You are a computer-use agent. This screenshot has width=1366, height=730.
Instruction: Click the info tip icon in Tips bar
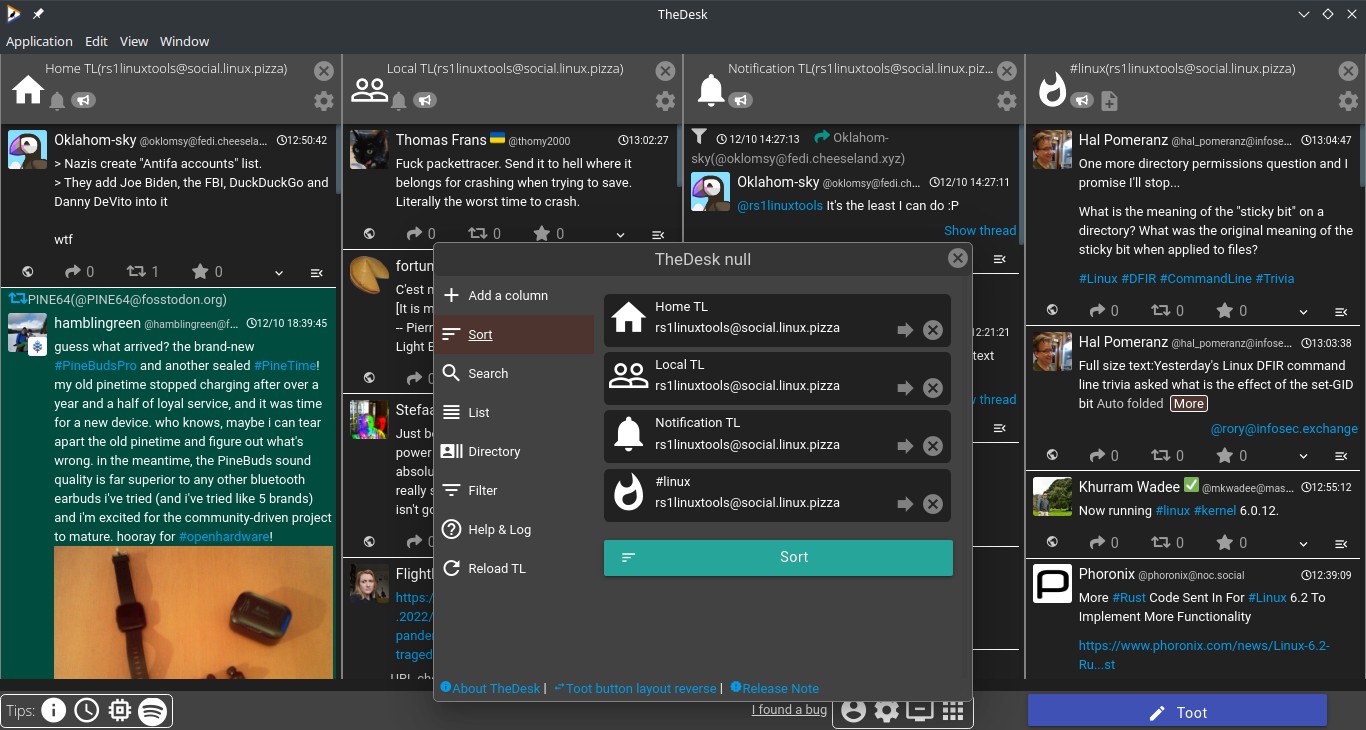click(54, 711)
